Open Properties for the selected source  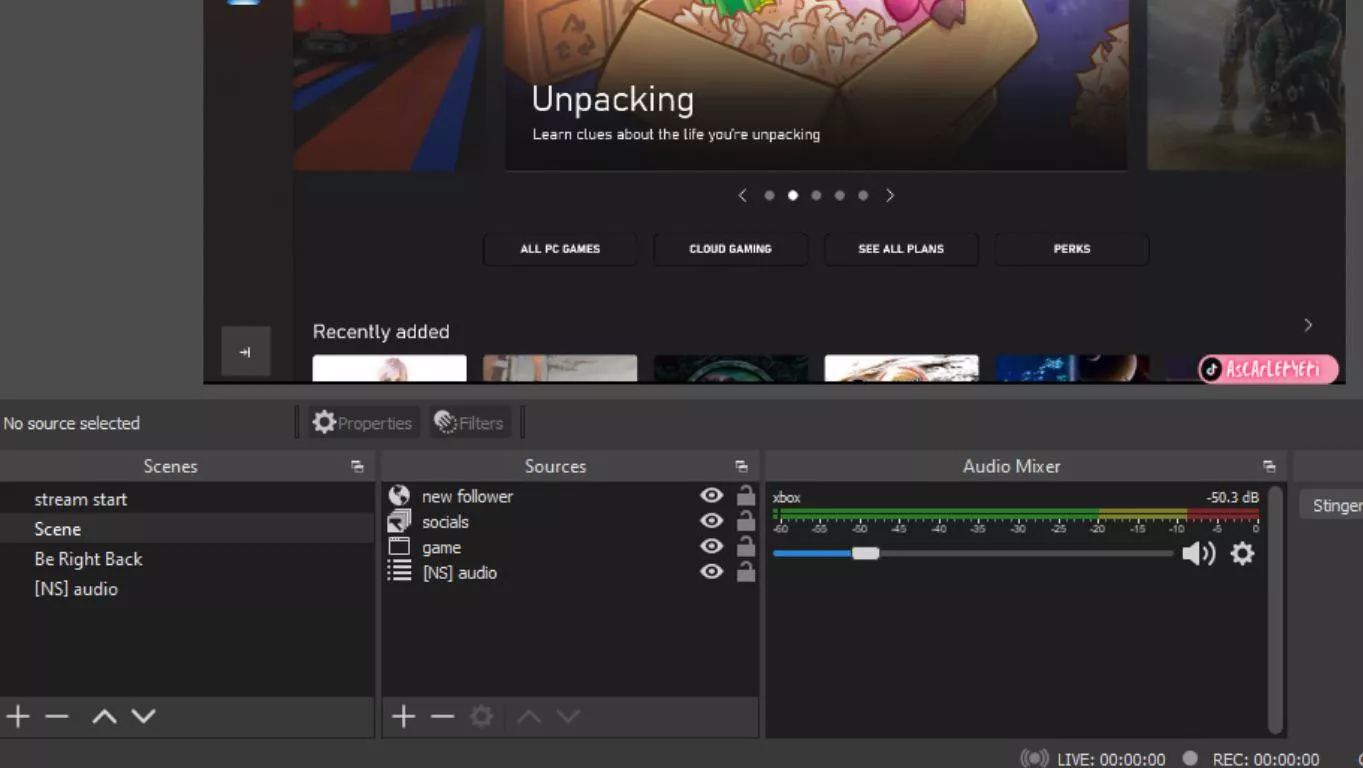[362, 422]
